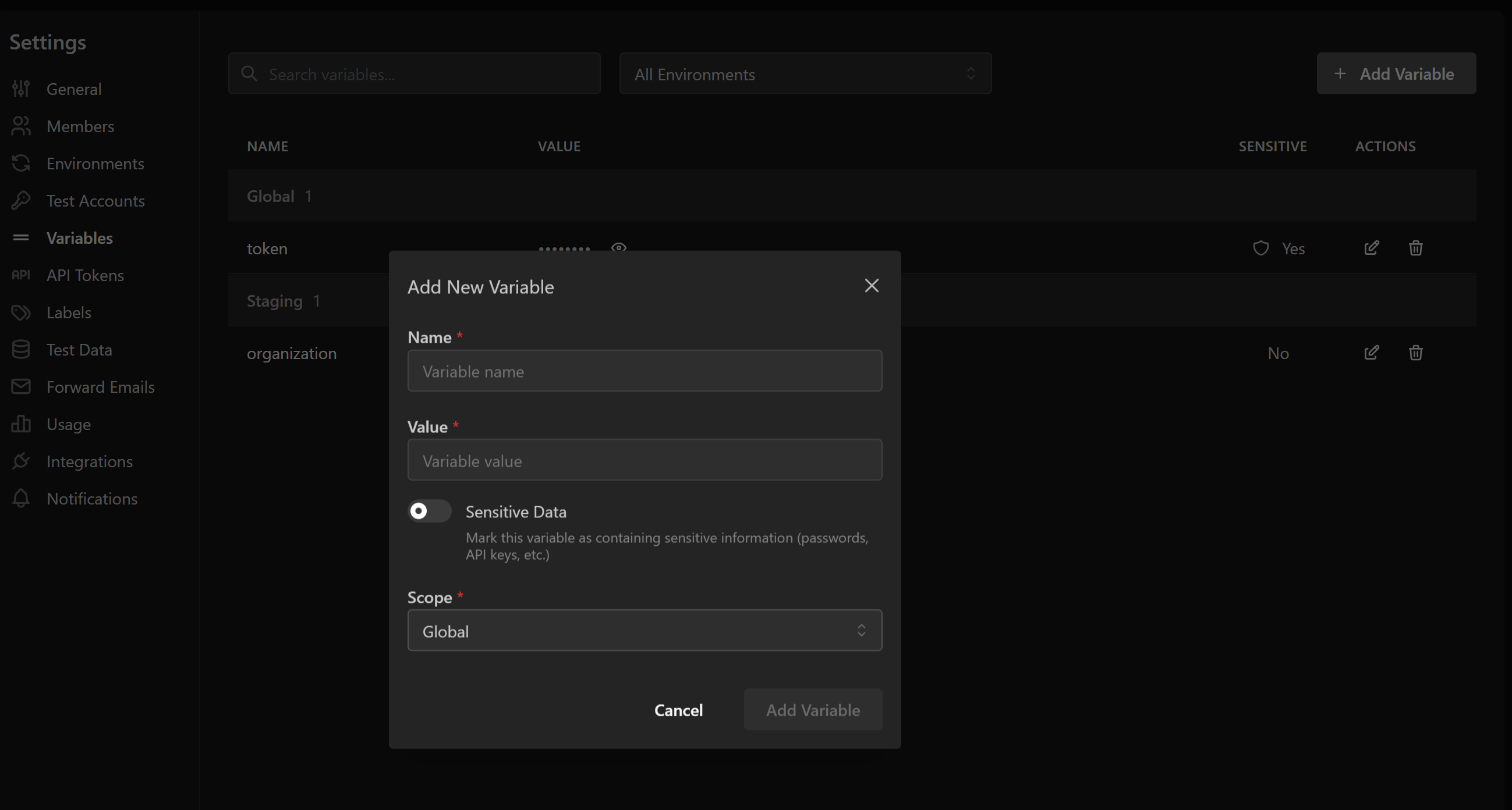Reveal the hidden token value
This screenshot has height=810, width=1512.
(x=619, y=248)
